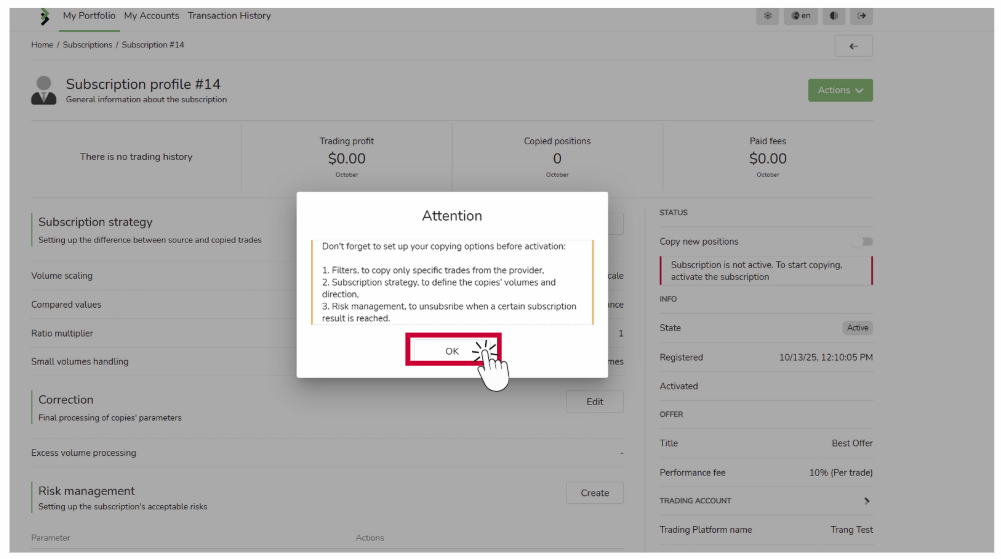Go to Transaction History tab

coord(229,16)
